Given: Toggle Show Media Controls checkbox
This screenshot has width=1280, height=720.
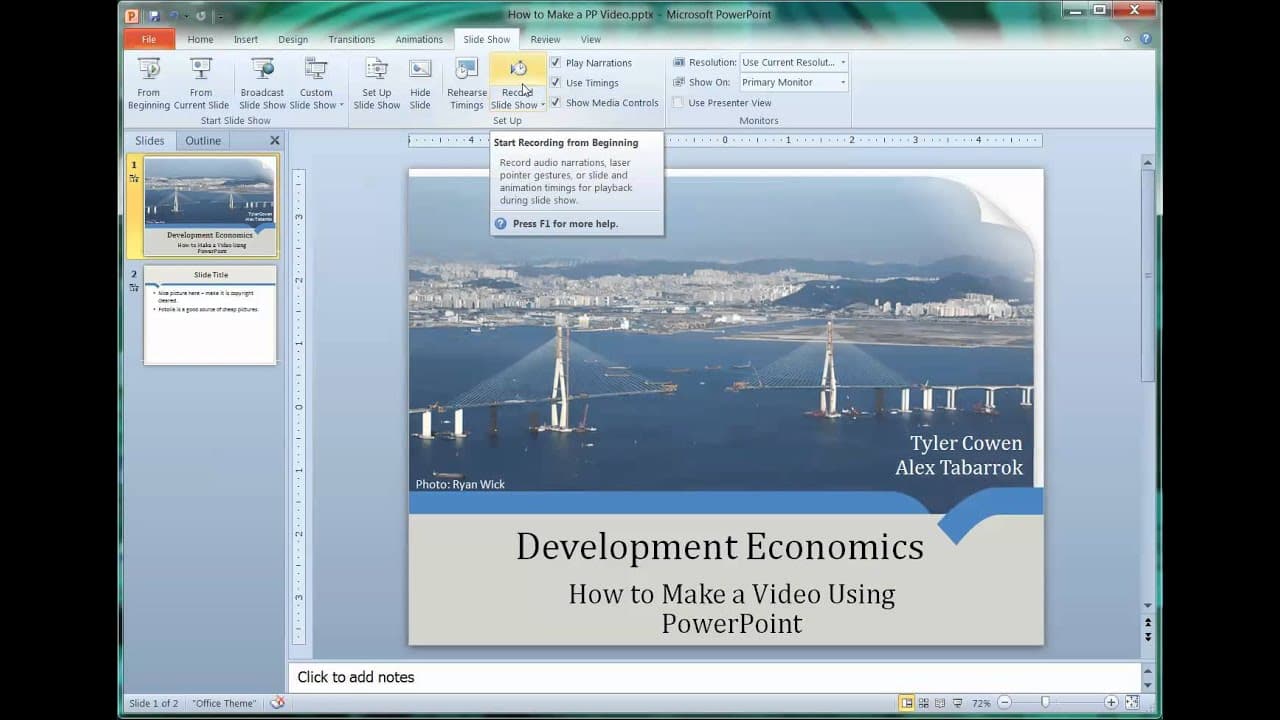Looking at the screenshot, I should point(556,102).
